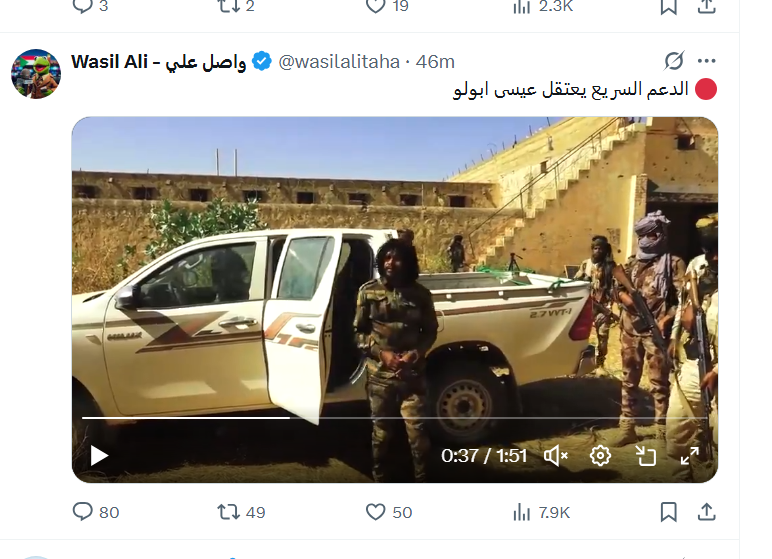The image size is (772, 559).
Task: Unmute the video audio
Action: click(555, 456)
